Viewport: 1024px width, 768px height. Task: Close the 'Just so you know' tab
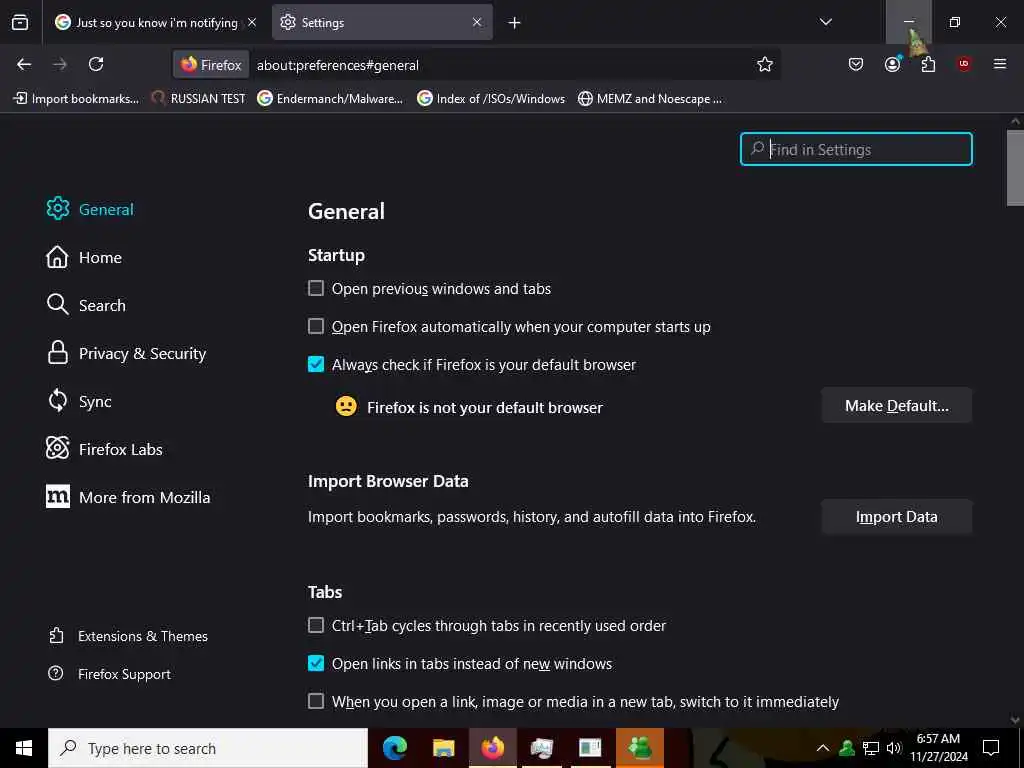coord(252,22)
